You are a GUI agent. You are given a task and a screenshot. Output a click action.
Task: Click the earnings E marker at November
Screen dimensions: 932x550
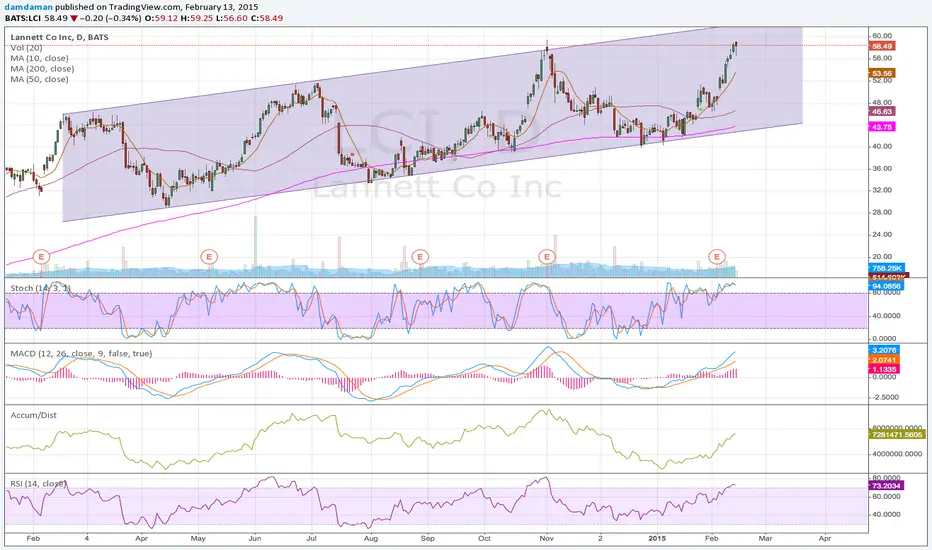(x=547, y=257)
